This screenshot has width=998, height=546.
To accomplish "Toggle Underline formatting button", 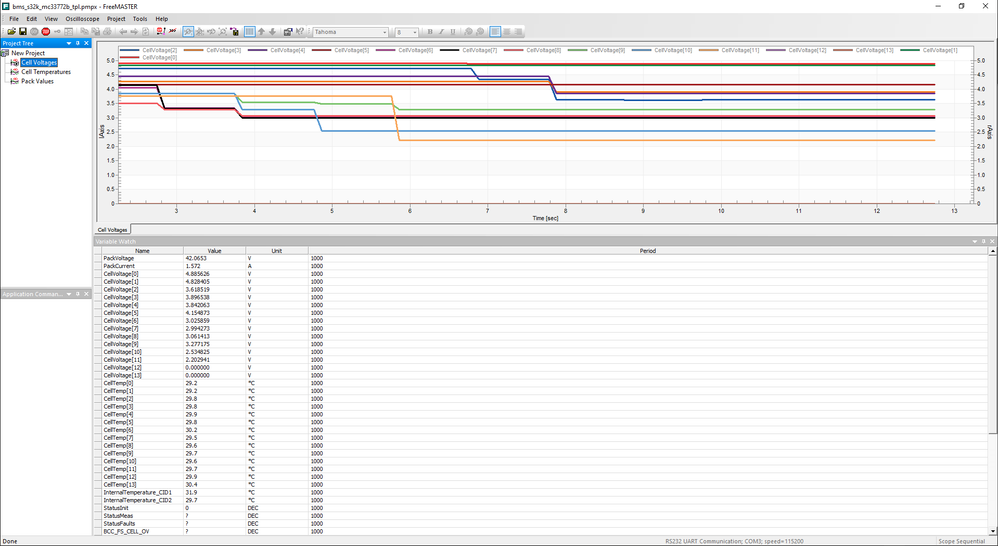I will pos(453,31).
